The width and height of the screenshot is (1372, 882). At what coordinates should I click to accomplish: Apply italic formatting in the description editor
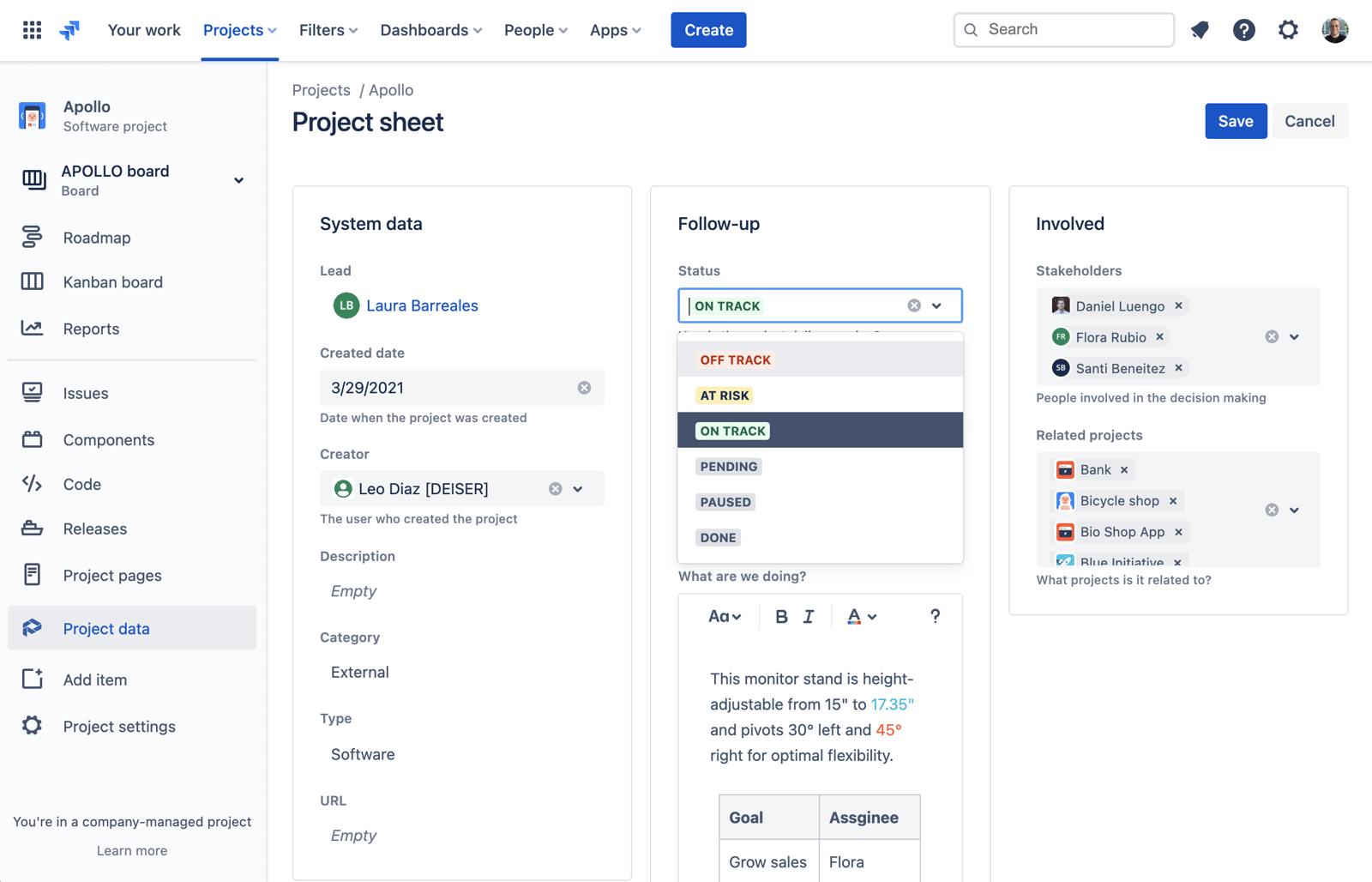coord(807,616)
